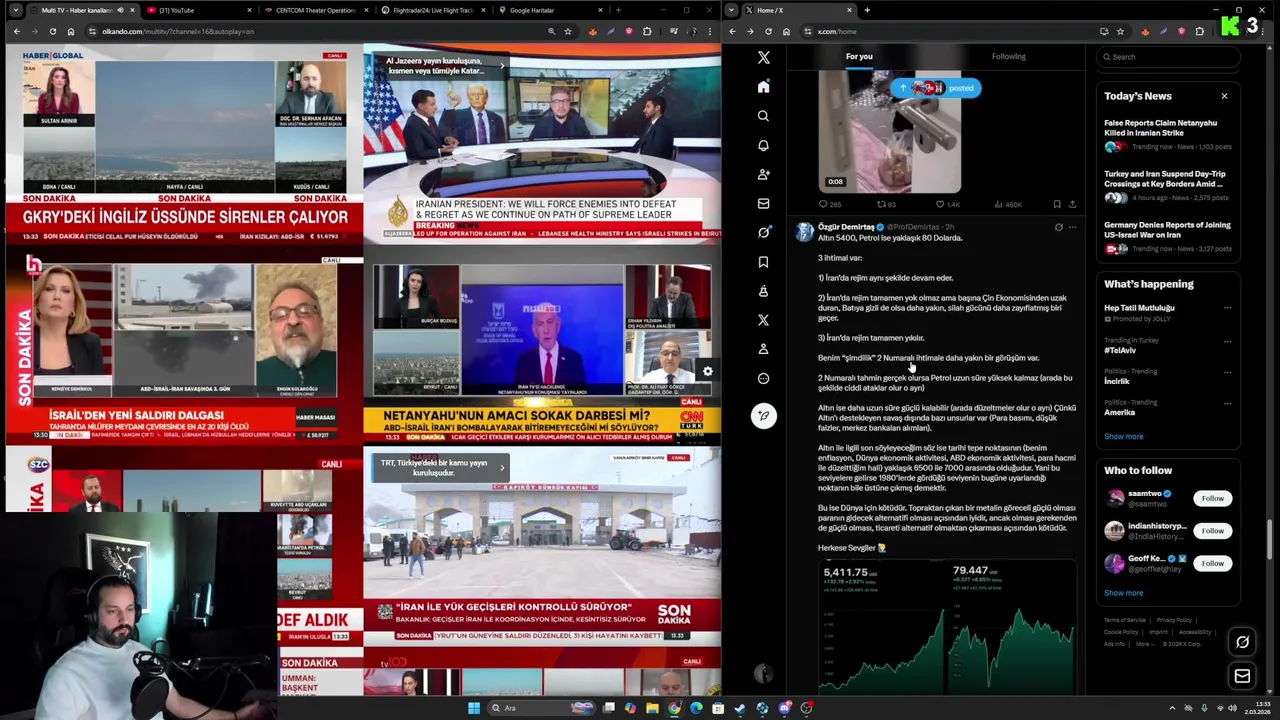Viewport: 1280px width, 720px height.
Task: View analytics of post with 460K views
Action: point(1008,204)
